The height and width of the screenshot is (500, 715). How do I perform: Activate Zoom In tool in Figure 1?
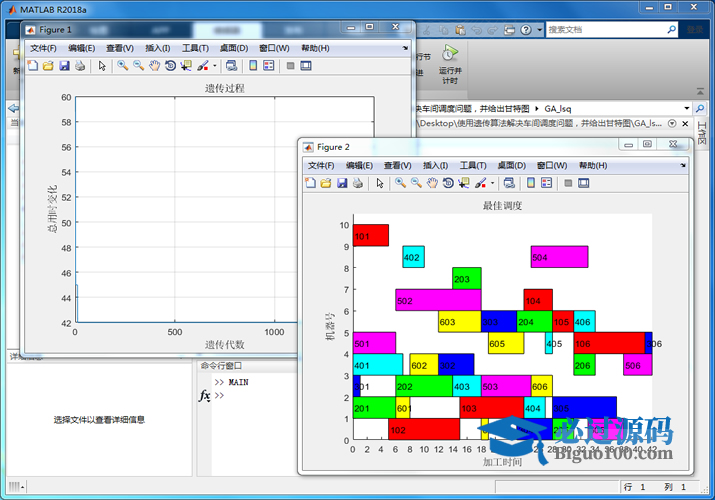pyautogui.click(x=122, y=66)
